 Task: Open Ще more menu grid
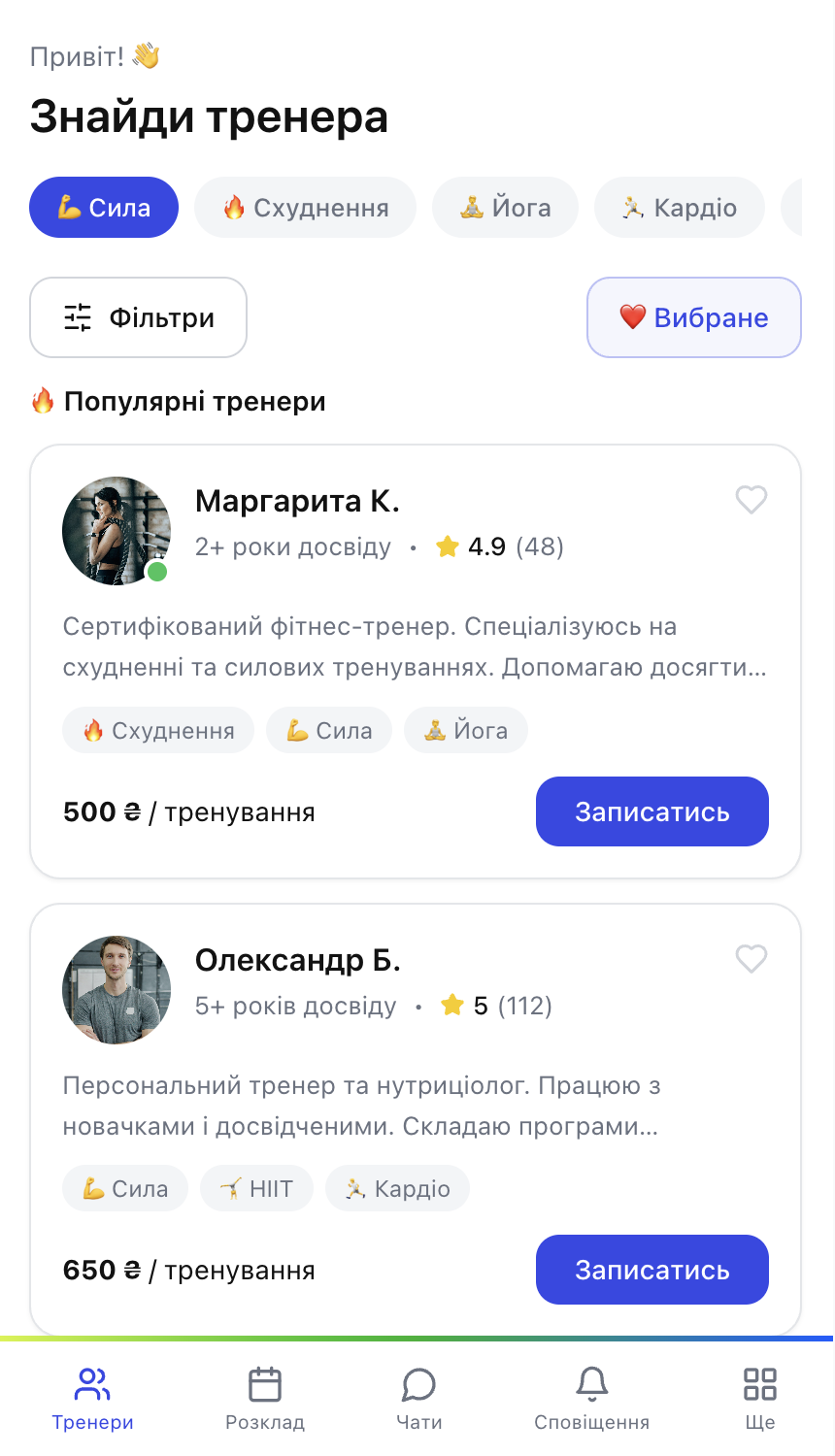(x=760, y=1398)
